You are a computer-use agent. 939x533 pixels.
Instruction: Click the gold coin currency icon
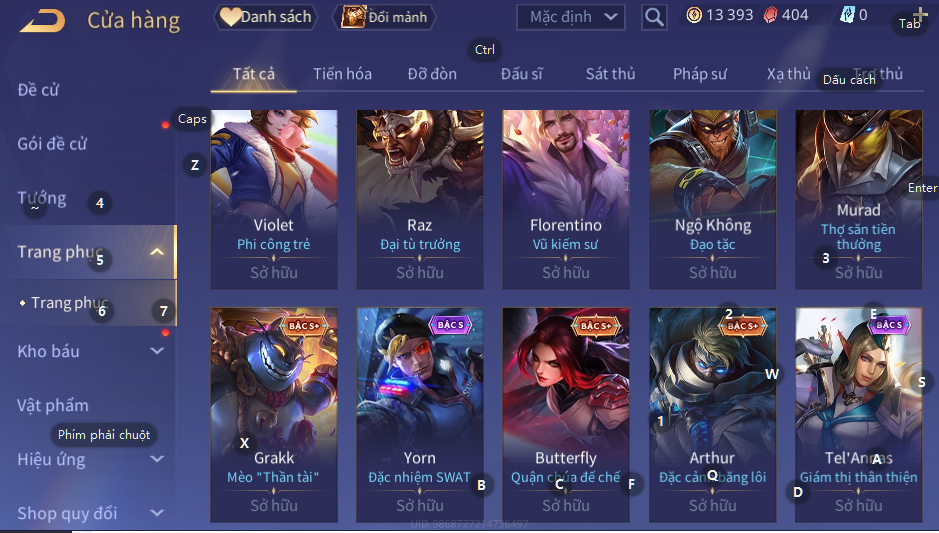(x=694, y=15)
